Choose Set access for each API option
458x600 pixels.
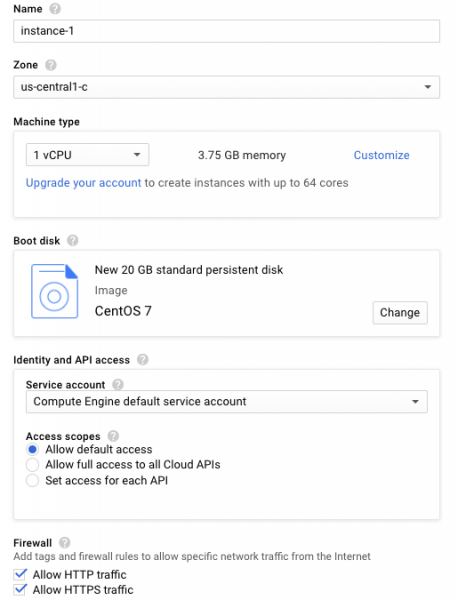tap(33, 480)
